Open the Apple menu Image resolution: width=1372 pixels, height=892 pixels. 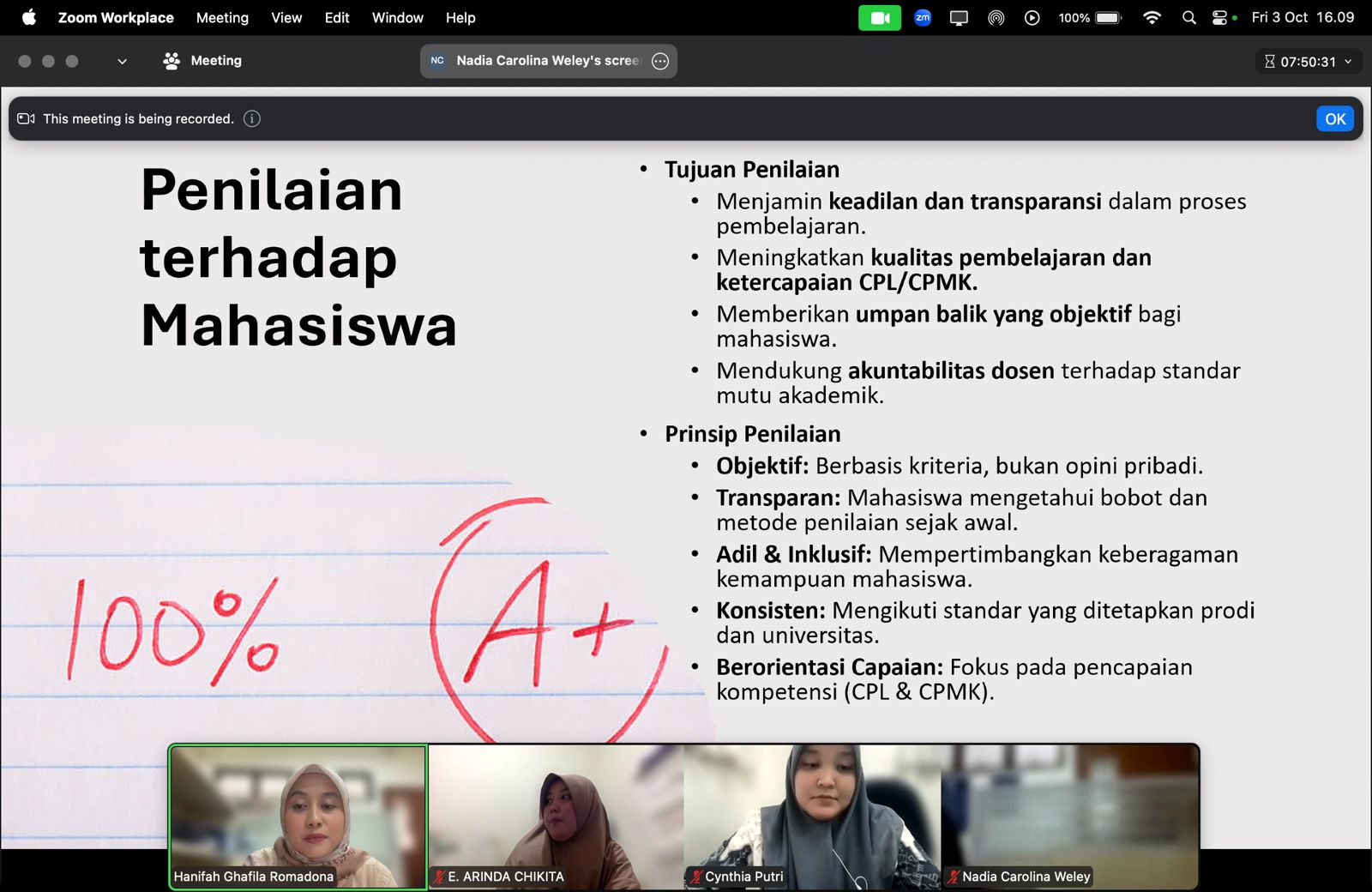point(29,18)
